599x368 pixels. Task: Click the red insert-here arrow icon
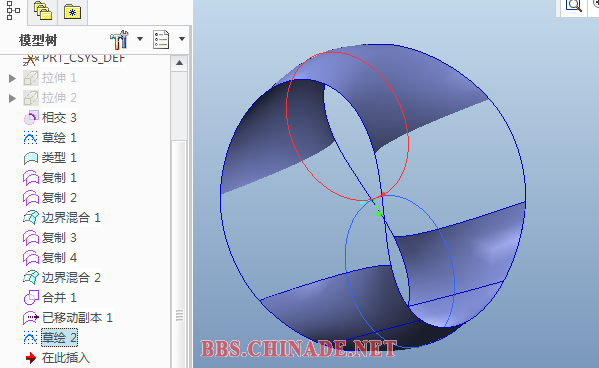[x=31, y=358]
